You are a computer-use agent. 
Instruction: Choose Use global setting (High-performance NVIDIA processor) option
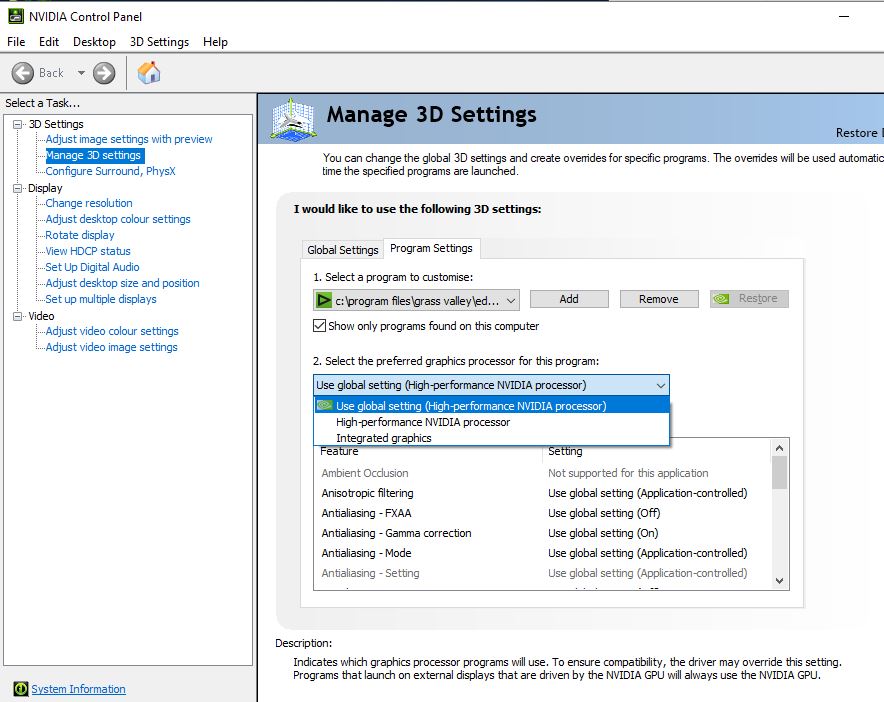492,405
